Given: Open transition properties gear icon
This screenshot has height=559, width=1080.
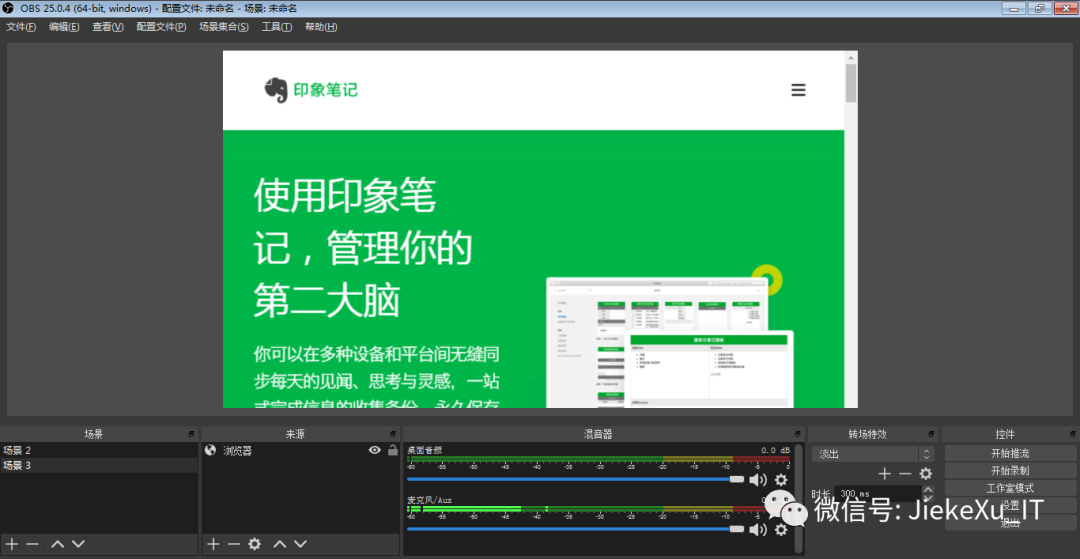Looking at the screenshot, I should click(x=926, y=474).
